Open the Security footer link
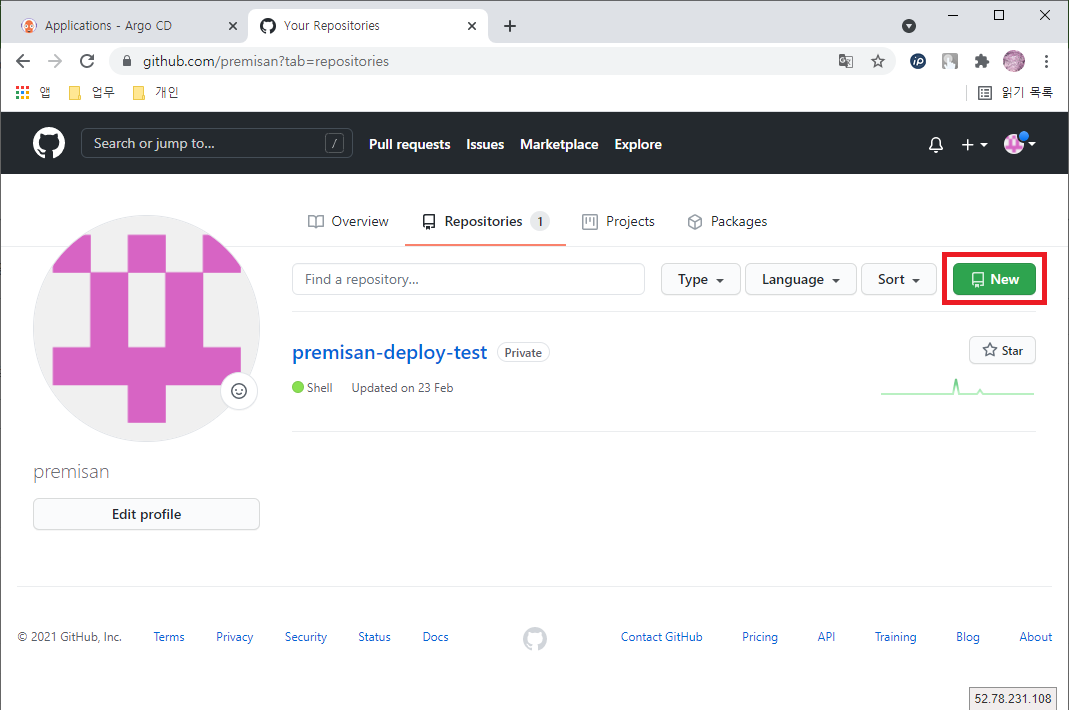1069x710 pixels. pos(305,637)
